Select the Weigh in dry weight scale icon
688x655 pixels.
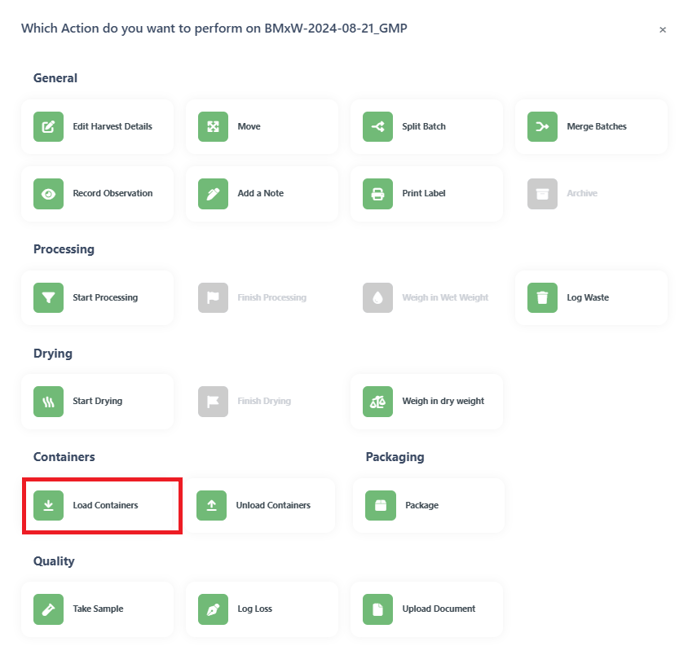(378, 401)
